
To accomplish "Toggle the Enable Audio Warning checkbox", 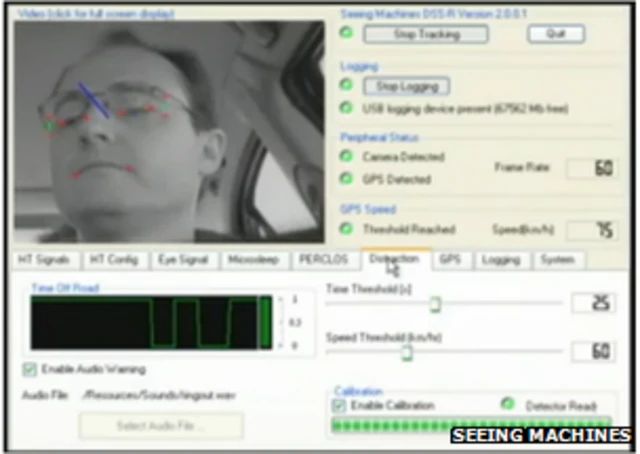I will 30,369.
